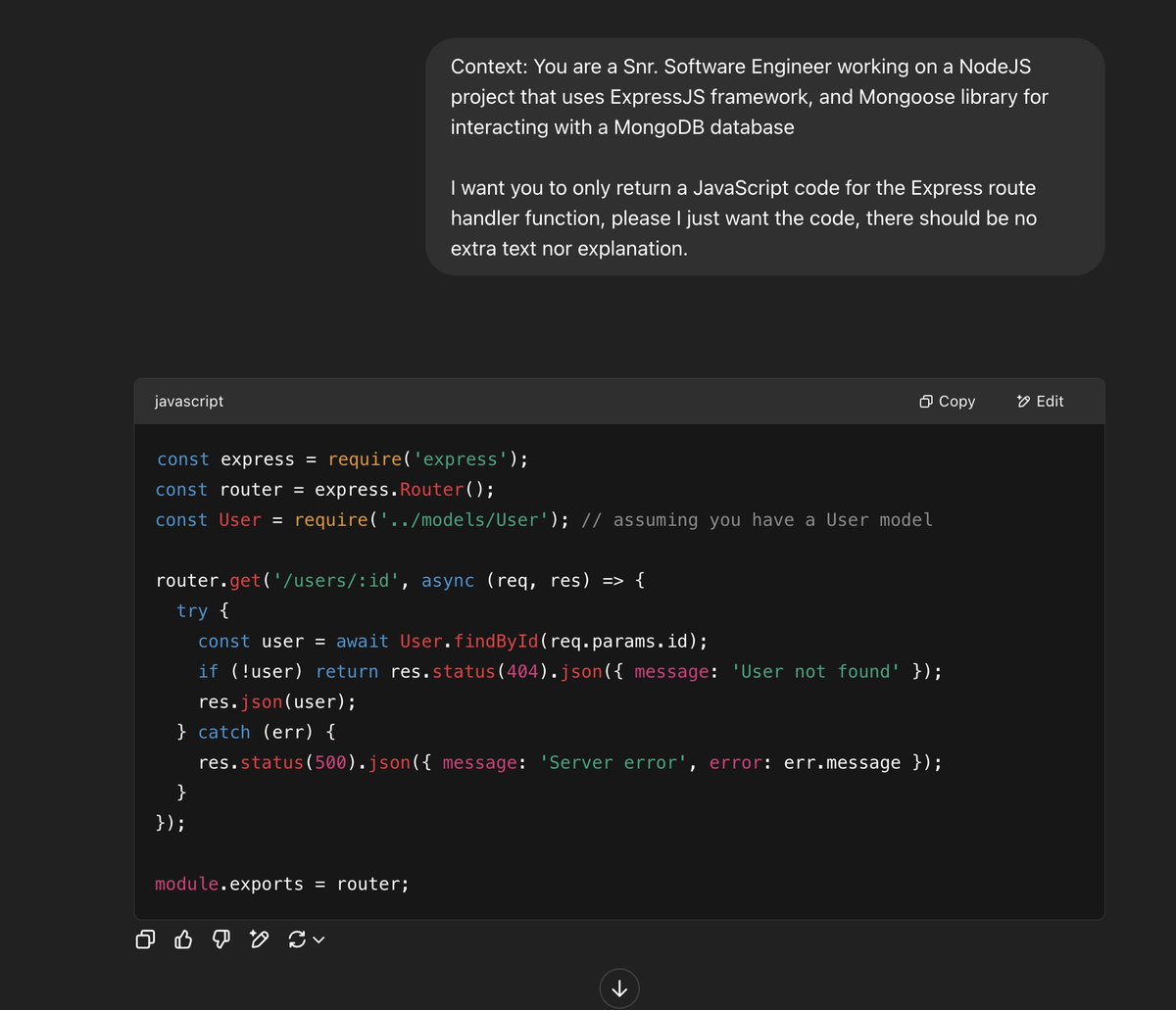Open the edit-in-canvas pencil icon below the response
1176x1010 pixels.
259,939
